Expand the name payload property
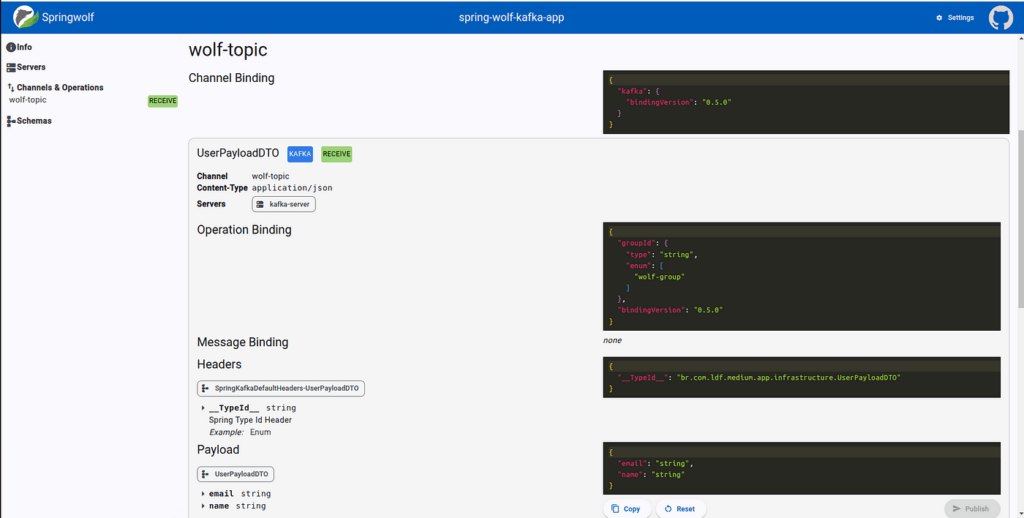The height and width of the screenshot is (518, 1024). [203, 507]
